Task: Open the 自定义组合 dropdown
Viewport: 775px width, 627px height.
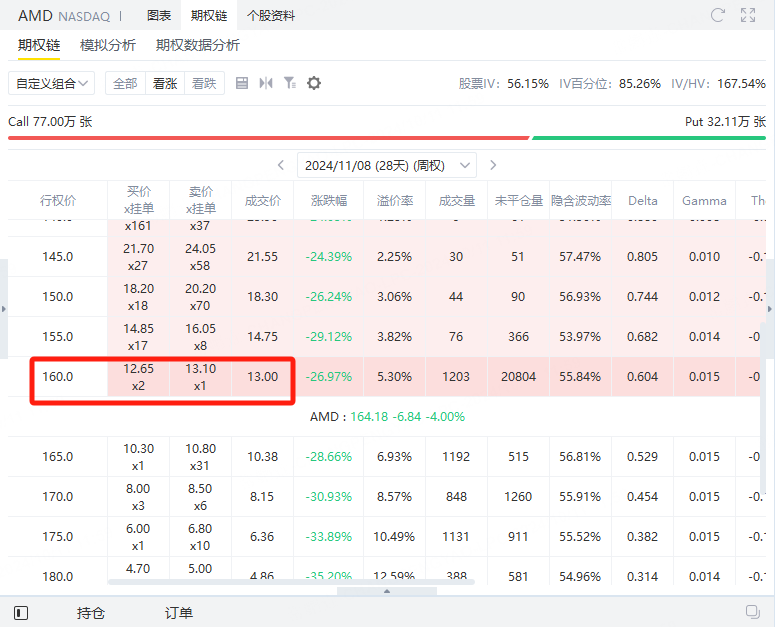Action: coord(51,83)
